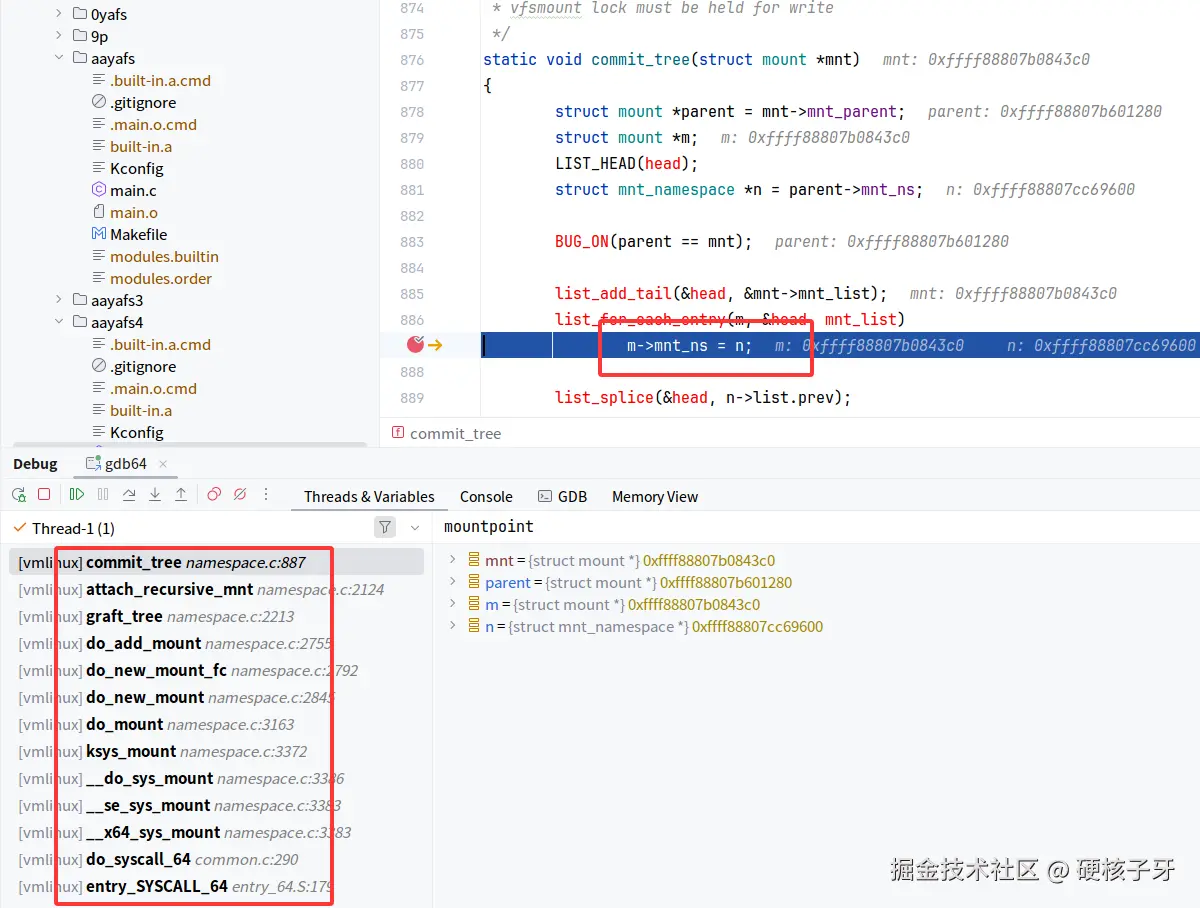This screenshot has height=908, width=1200.
Task: Expand the m variable
Action: pyautogui.click(x=453, y=604)
